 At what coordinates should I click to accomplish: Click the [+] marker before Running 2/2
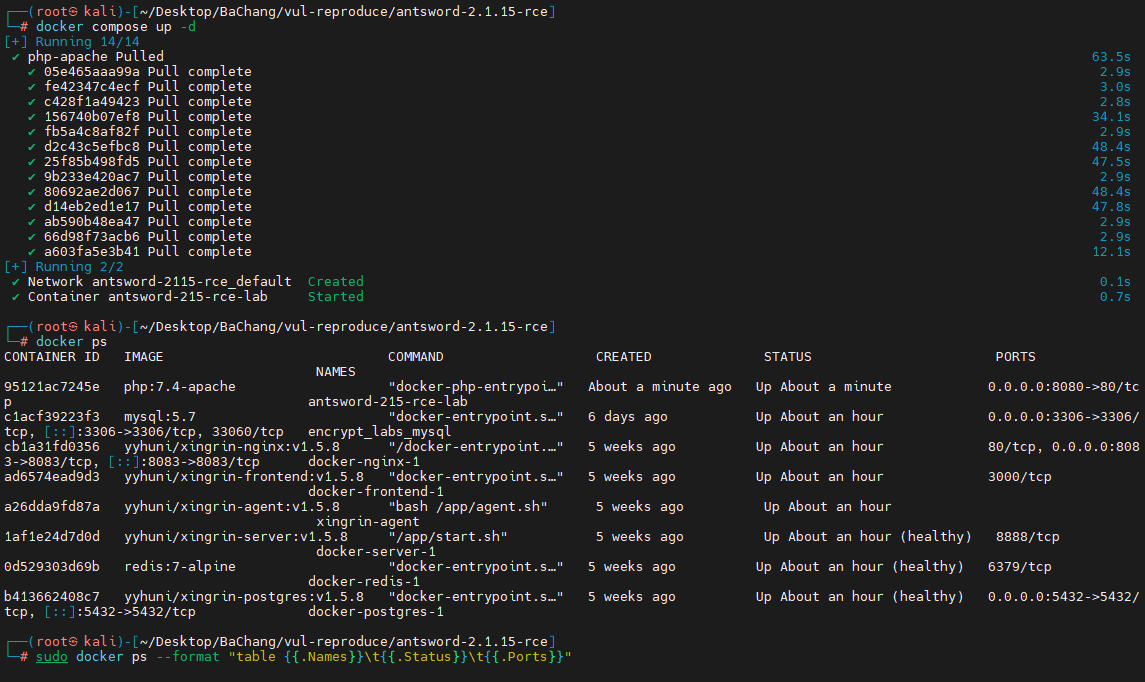click(15, 267)
